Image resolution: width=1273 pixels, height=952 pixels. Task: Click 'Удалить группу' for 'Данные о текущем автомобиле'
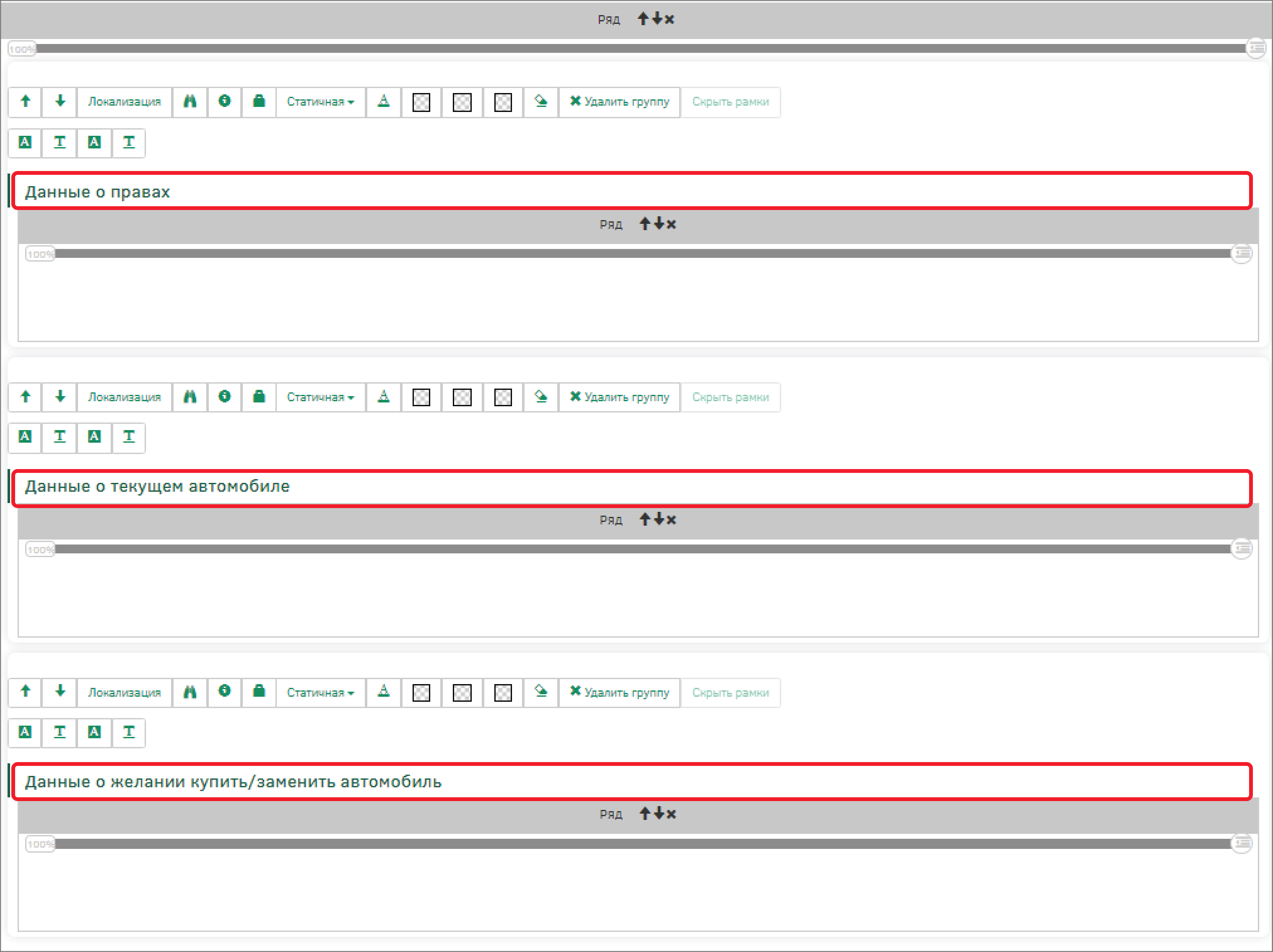[620, 397]
